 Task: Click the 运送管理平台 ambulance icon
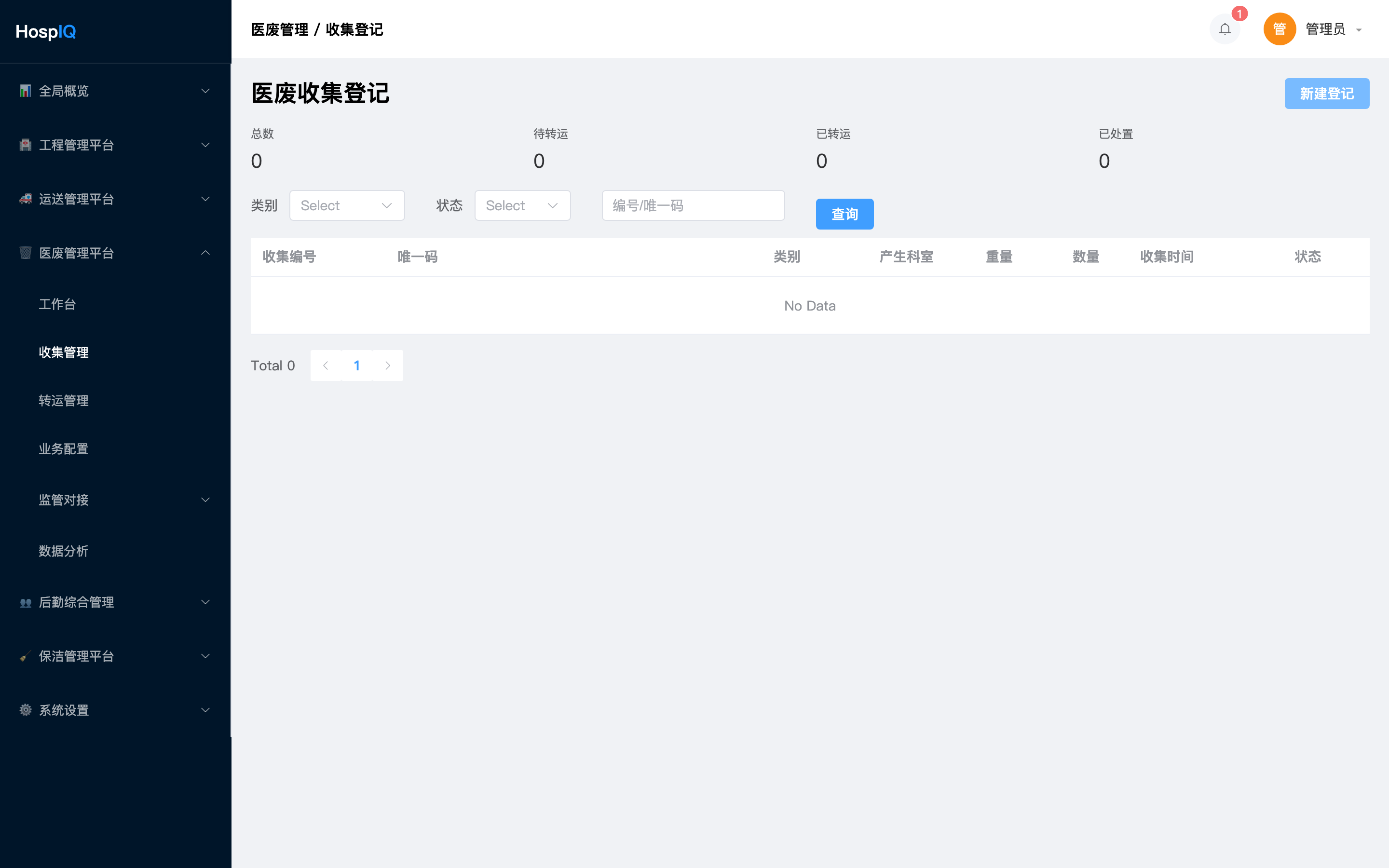click(x=25, y=199)
